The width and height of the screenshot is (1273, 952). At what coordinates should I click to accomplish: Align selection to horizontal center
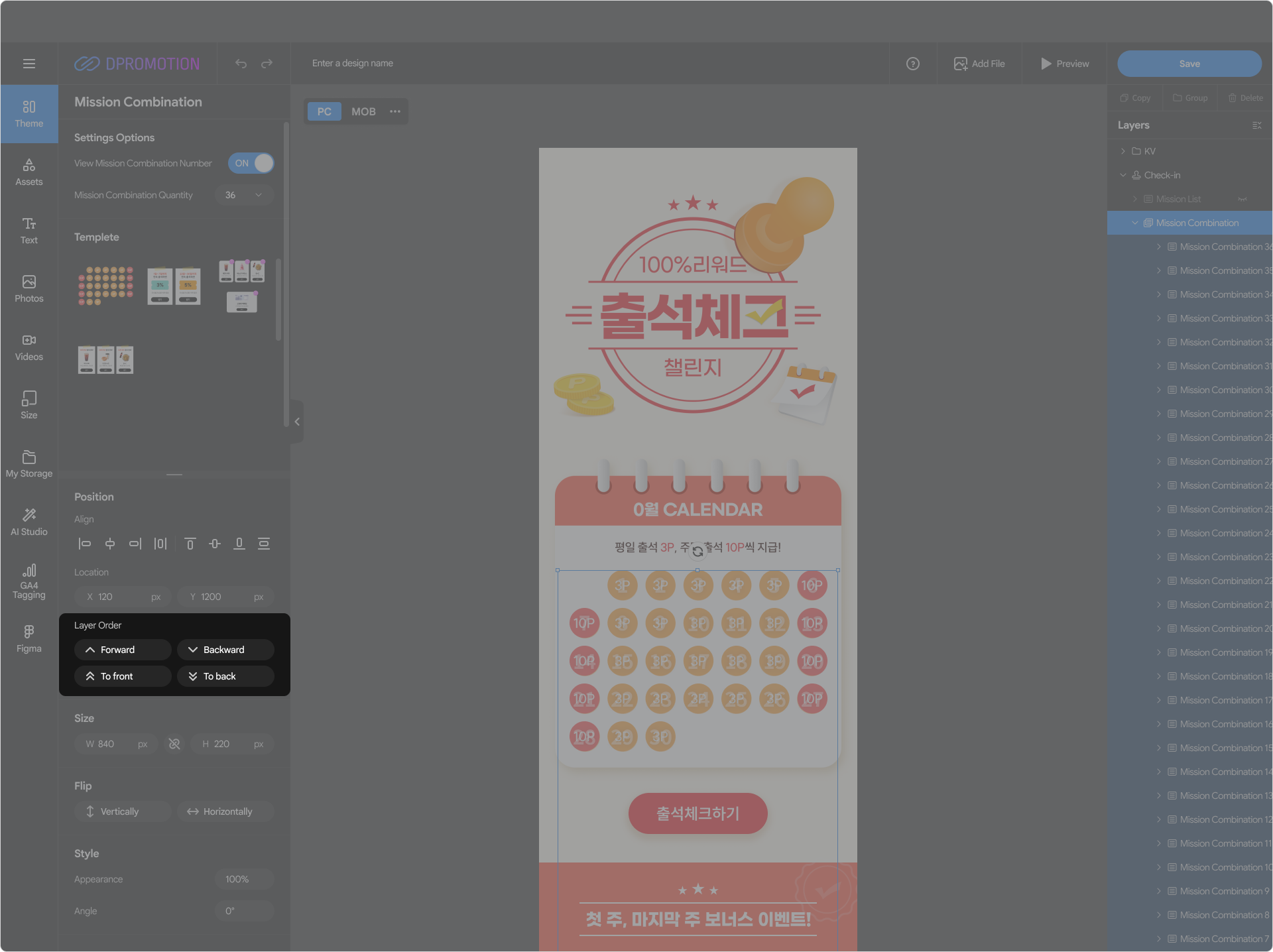click(110, 544)
